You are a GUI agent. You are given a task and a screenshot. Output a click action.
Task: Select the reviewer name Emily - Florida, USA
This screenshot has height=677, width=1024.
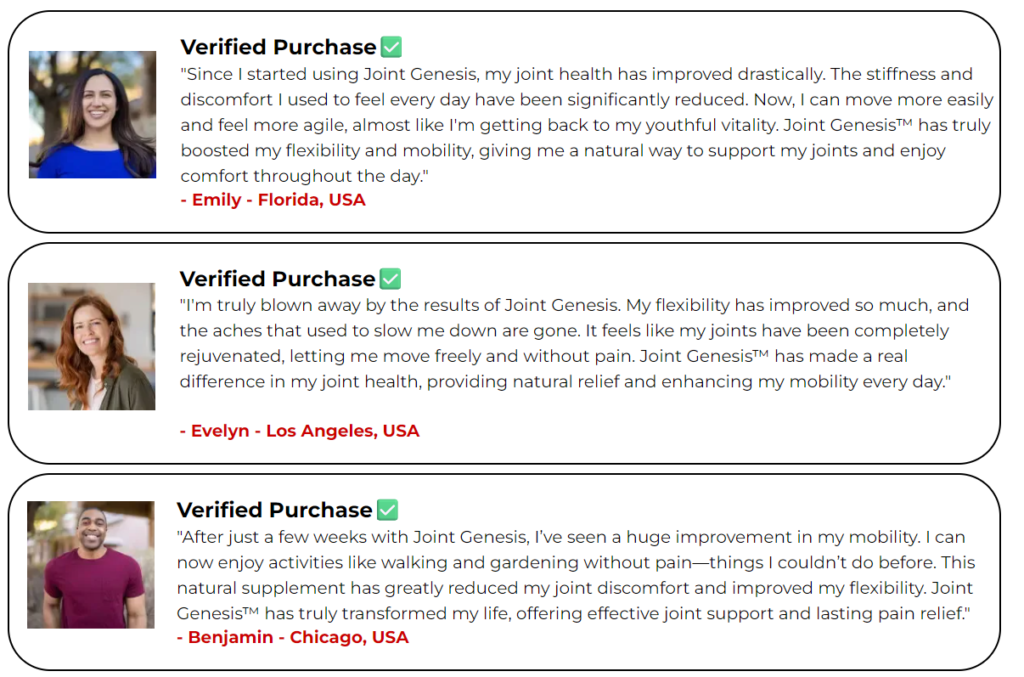tap(273, 200)
